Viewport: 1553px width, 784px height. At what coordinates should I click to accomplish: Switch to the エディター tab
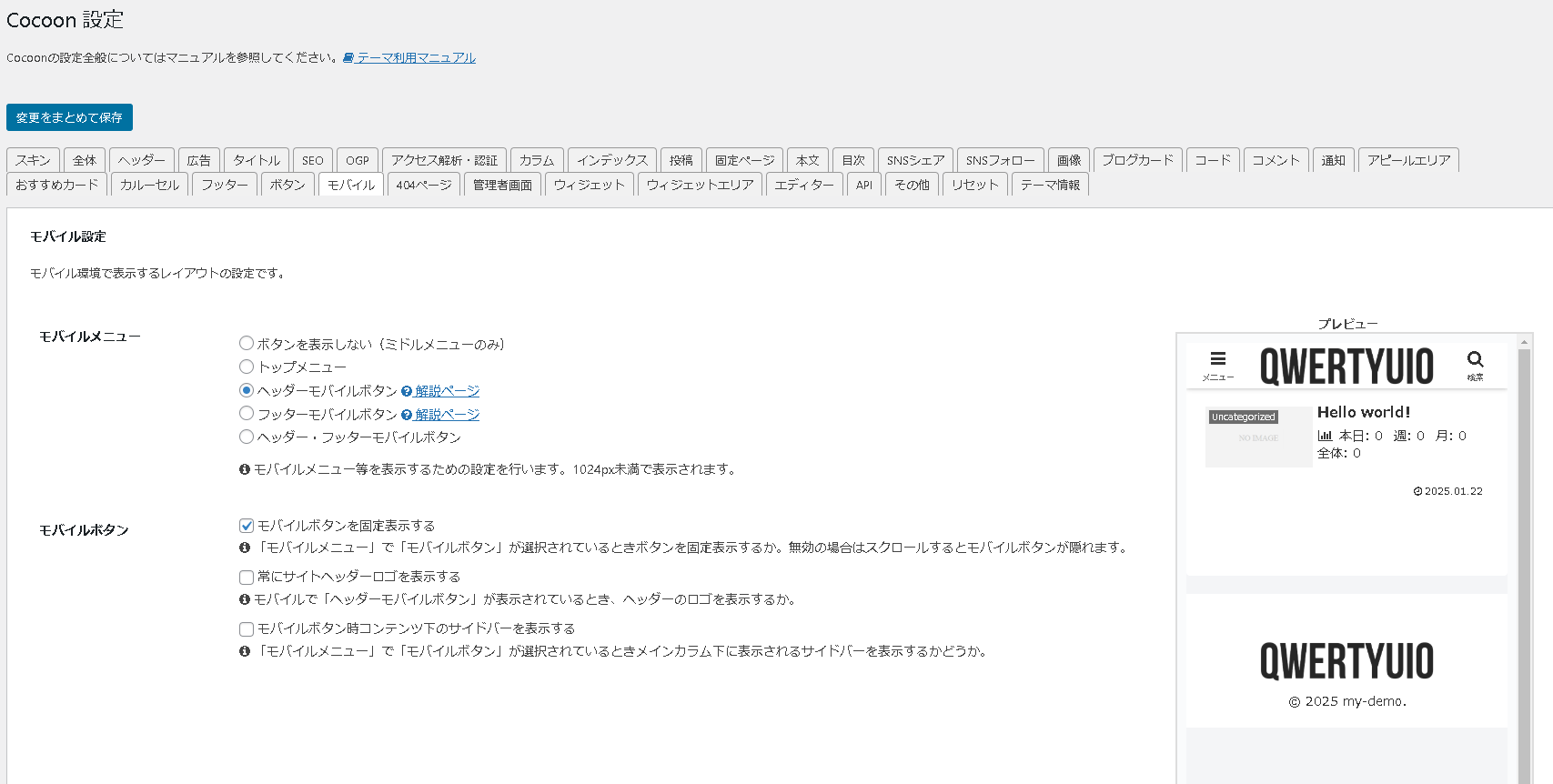coord(804,185)
